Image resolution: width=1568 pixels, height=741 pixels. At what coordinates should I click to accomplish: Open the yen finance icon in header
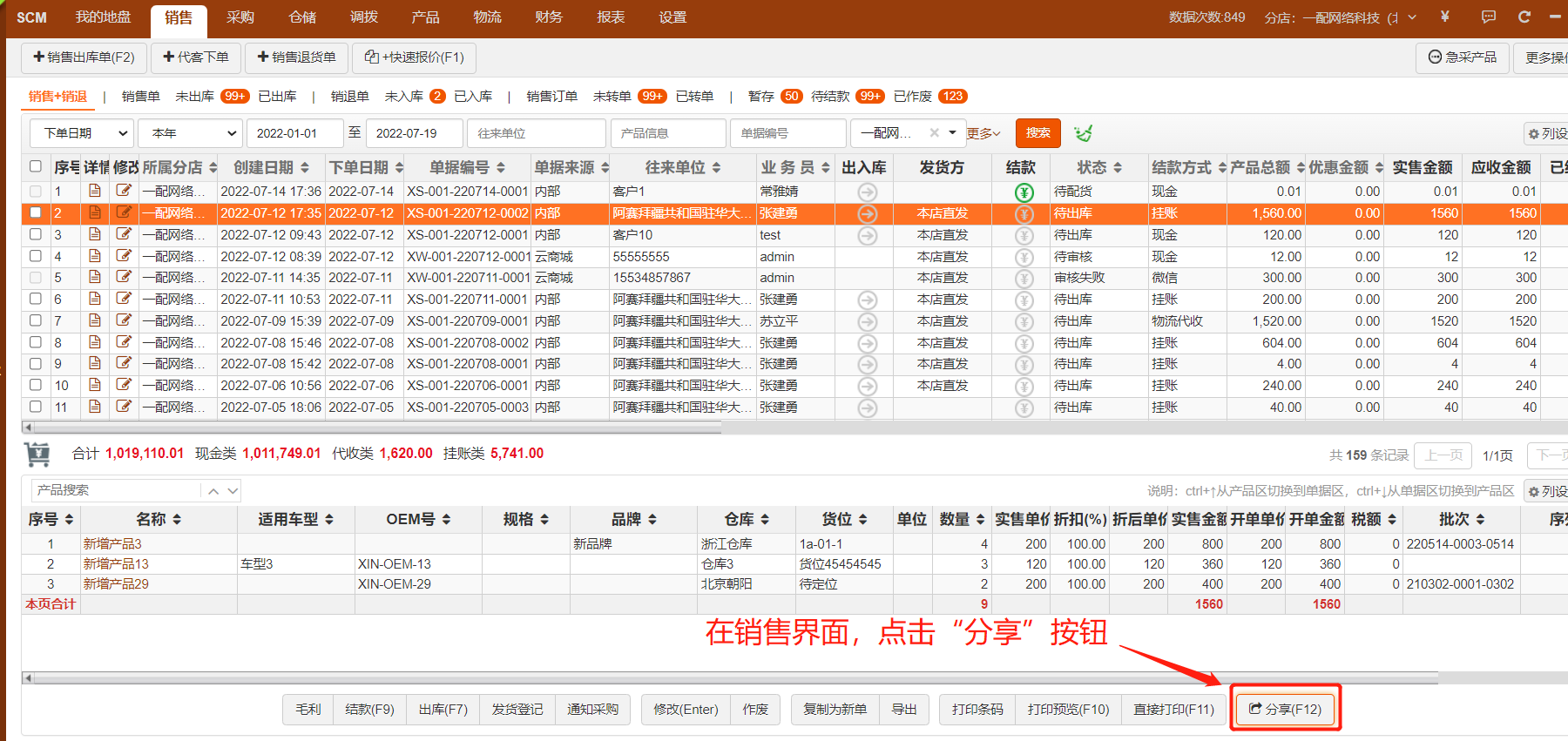[x=1445, y=17]
